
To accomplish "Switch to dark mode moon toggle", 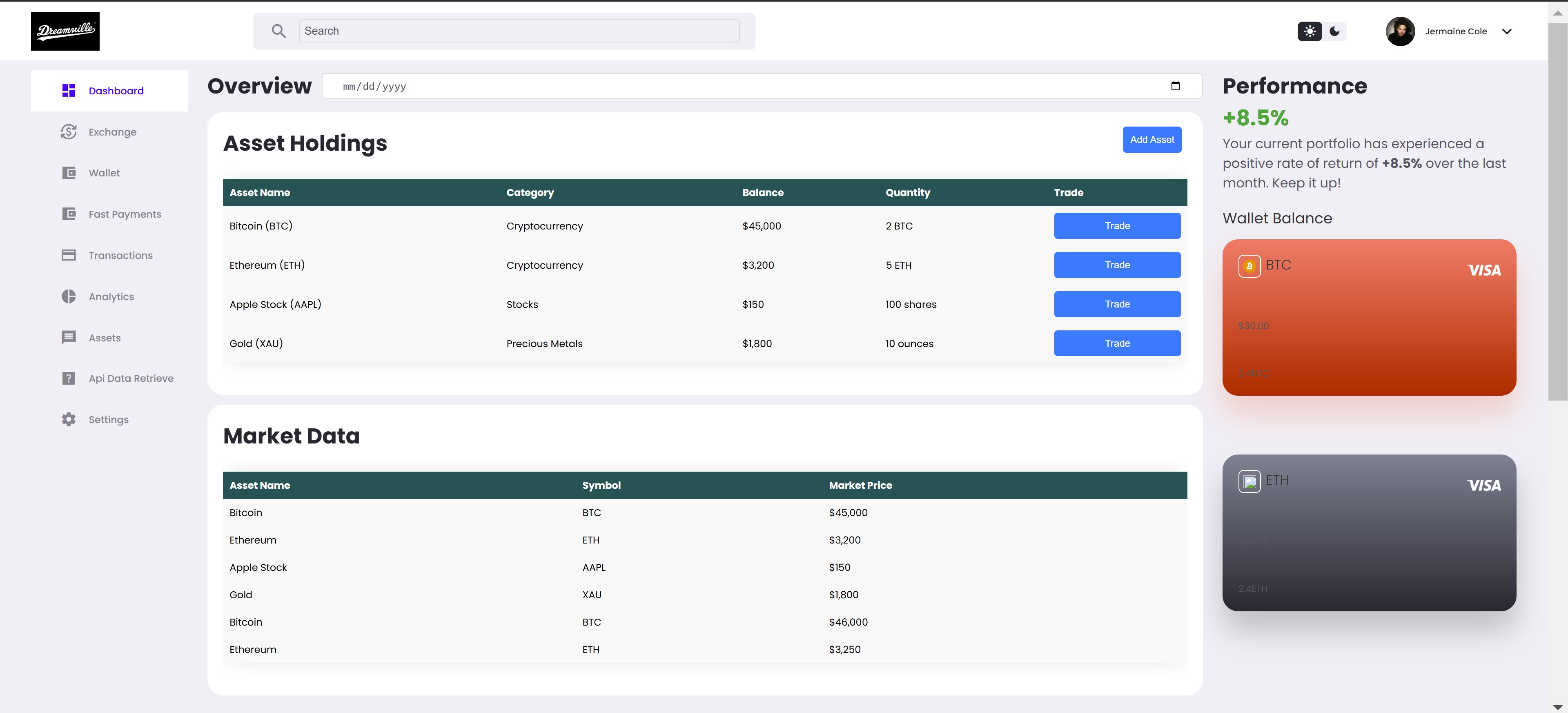I will (1335, 31).
